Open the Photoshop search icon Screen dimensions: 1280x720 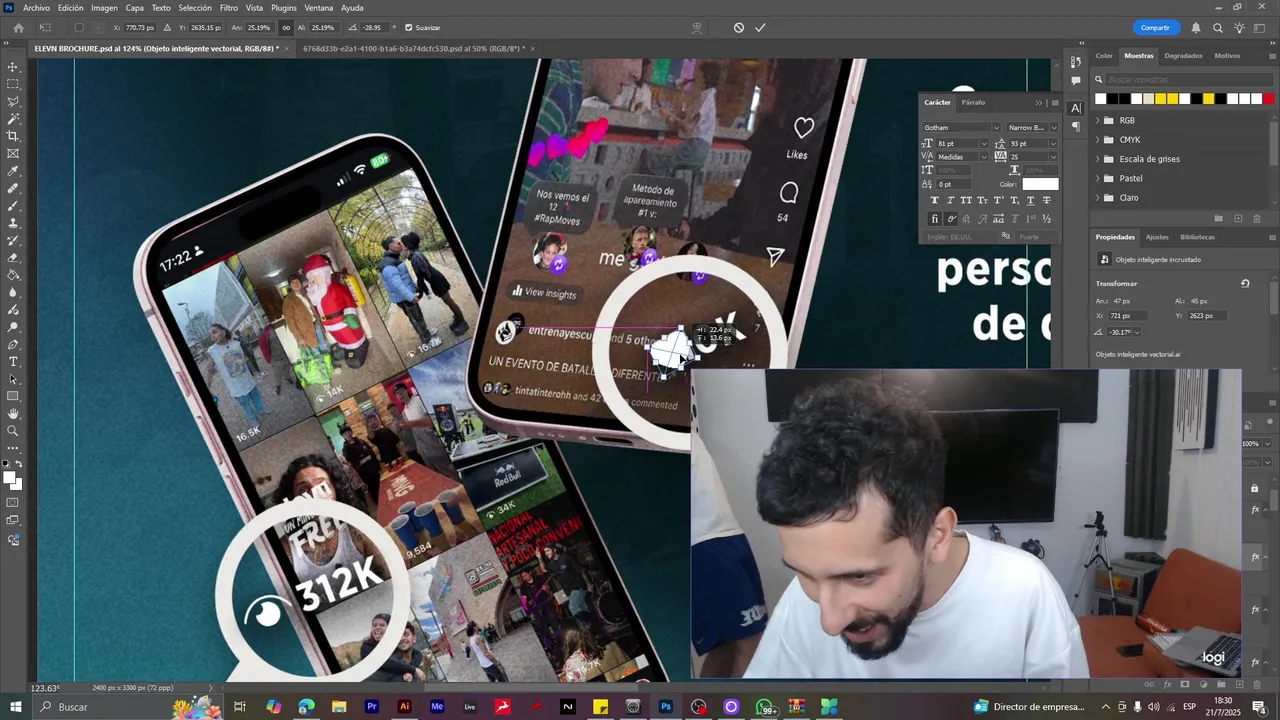coord(1218,28)
